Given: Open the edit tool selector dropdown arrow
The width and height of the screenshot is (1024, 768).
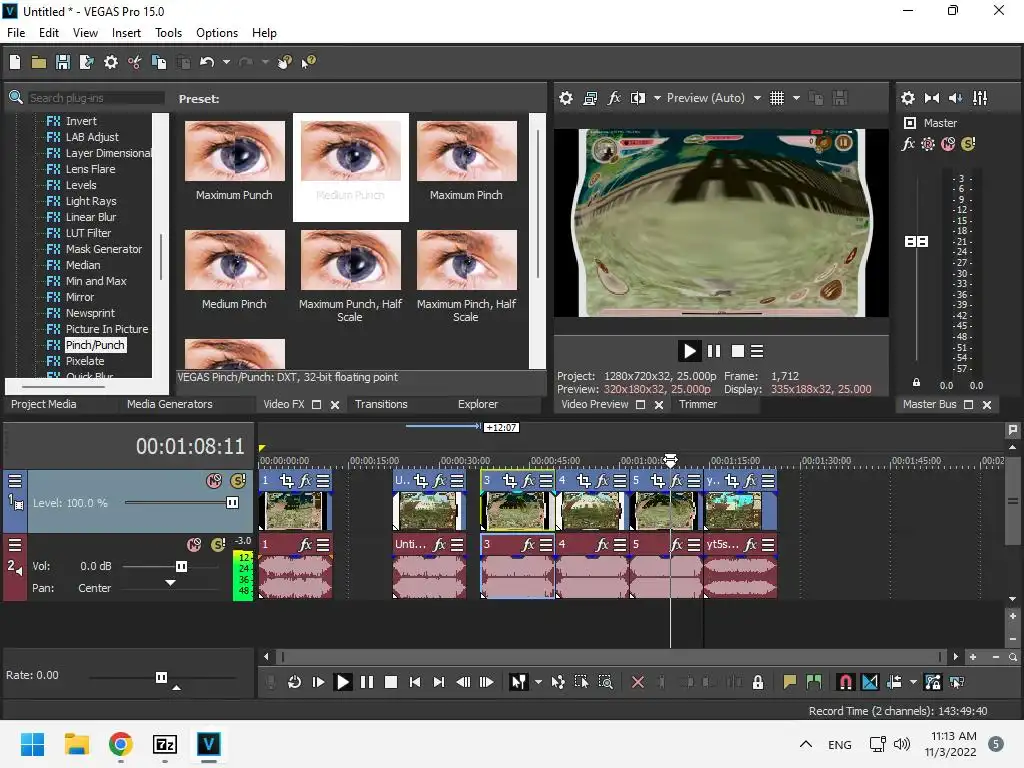Looking at the screenshot, I should pos(538,682).
